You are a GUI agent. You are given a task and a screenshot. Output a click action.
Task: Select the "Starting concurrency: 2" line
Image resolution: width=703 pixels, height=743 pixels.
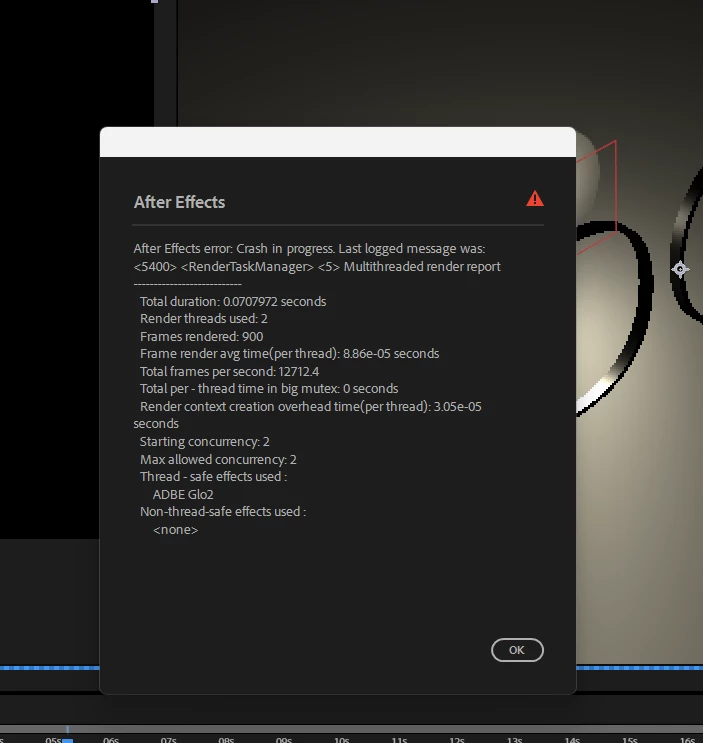point(205,442)
